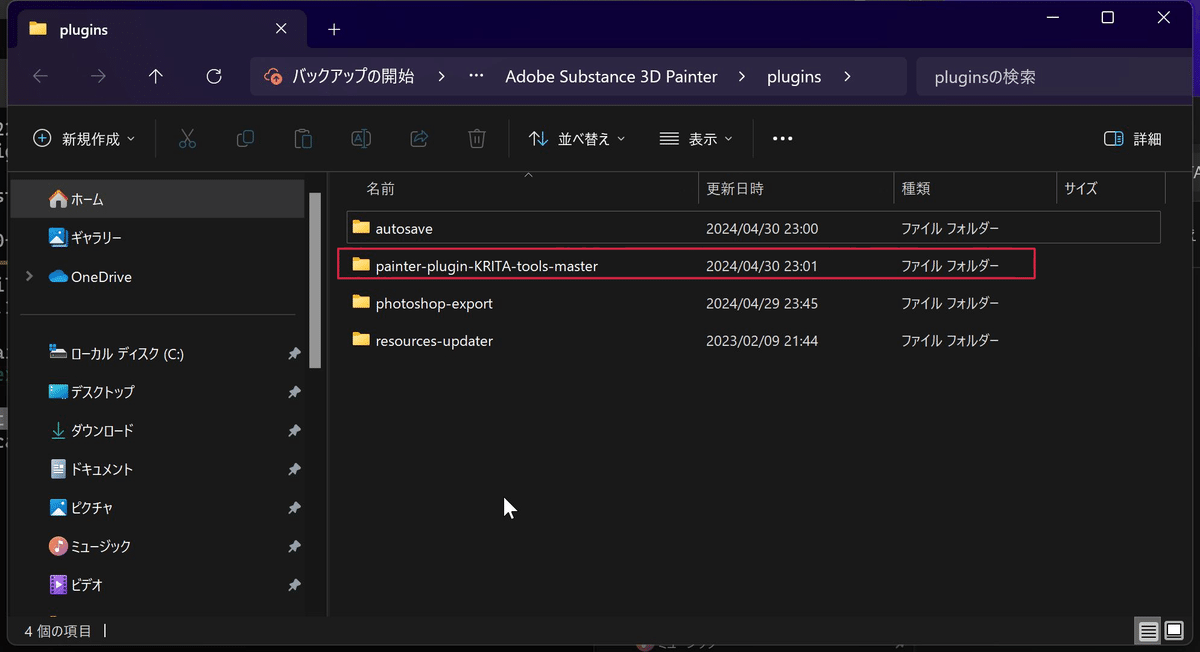Click the Share icon in toolbar
Viewport: 1200px width, 652px height.
(420, 139)
